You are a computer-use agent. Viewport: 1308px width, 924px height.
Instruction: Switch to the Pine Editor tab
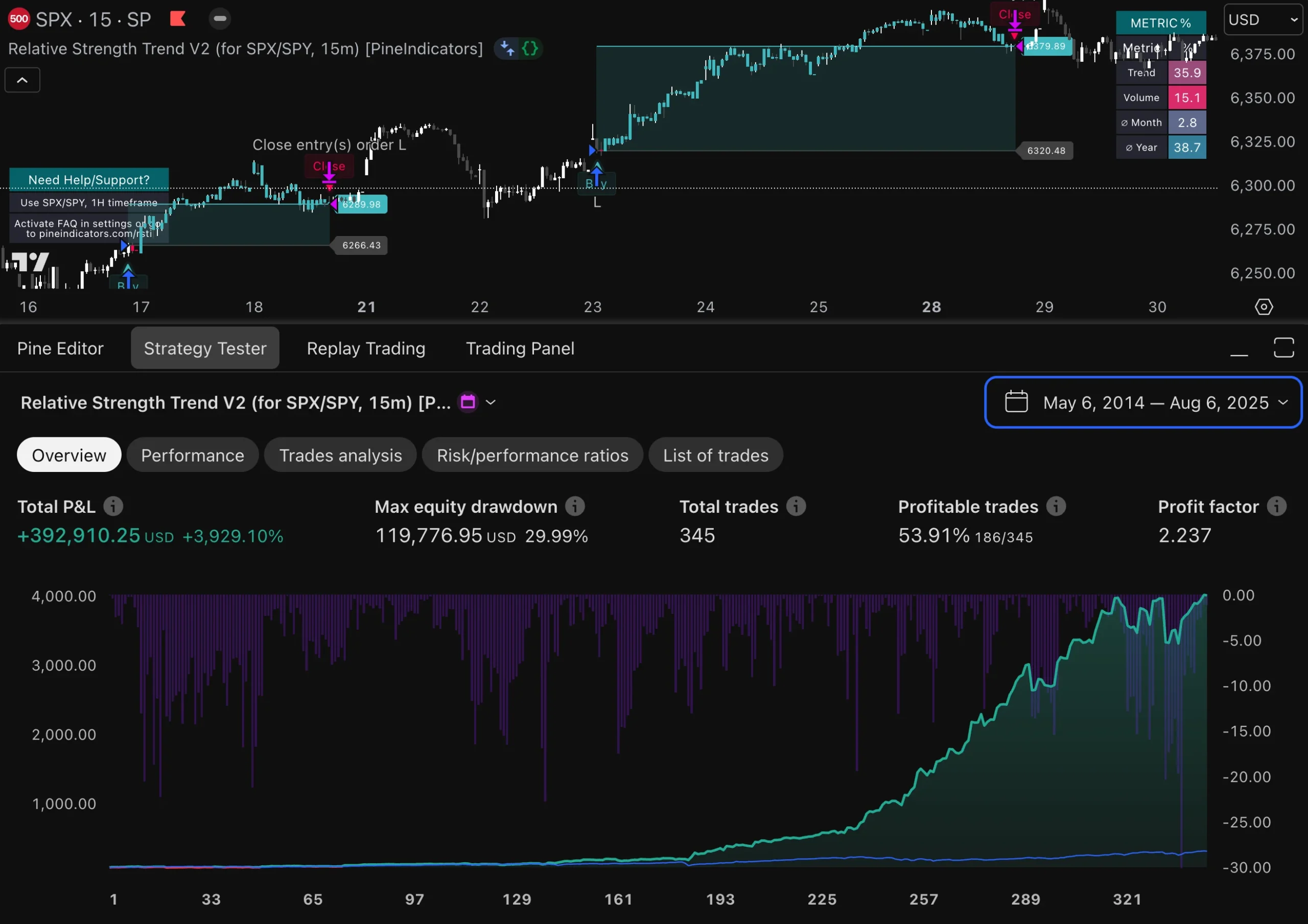60,348
